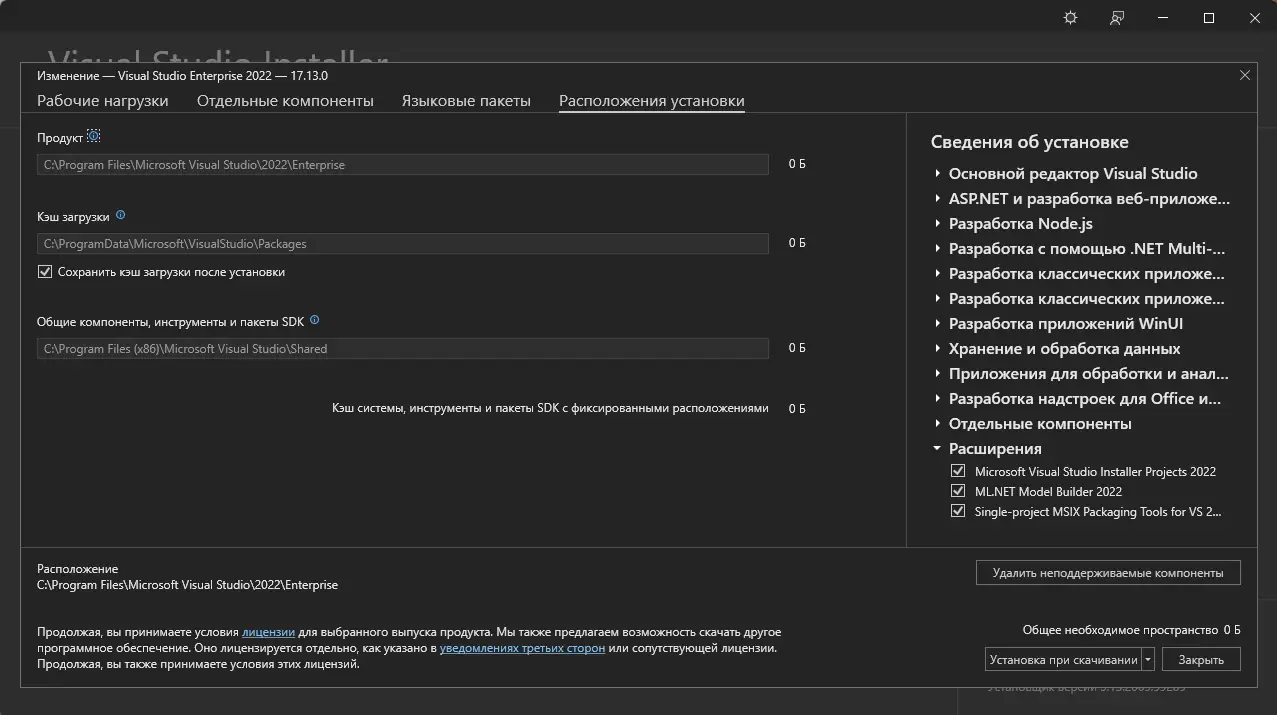The image size is (1277, 715).
Task: Click the info icon next to Продукт
Action: point(94,137)
